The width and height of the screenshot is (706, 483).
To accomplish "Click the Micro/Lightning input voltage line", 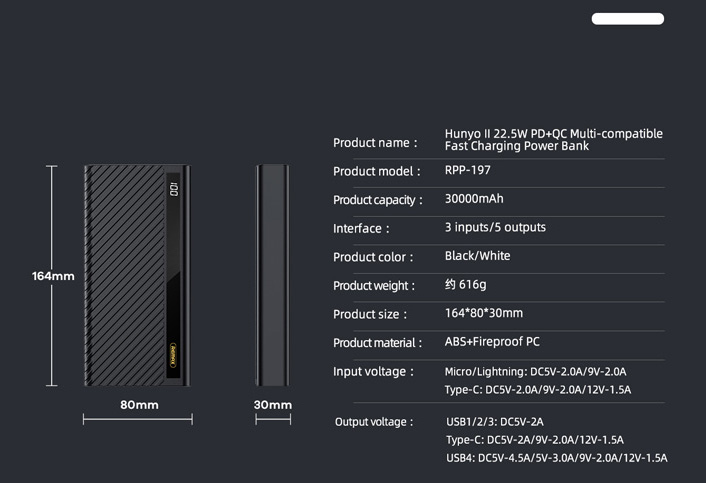I will [535, 372].
